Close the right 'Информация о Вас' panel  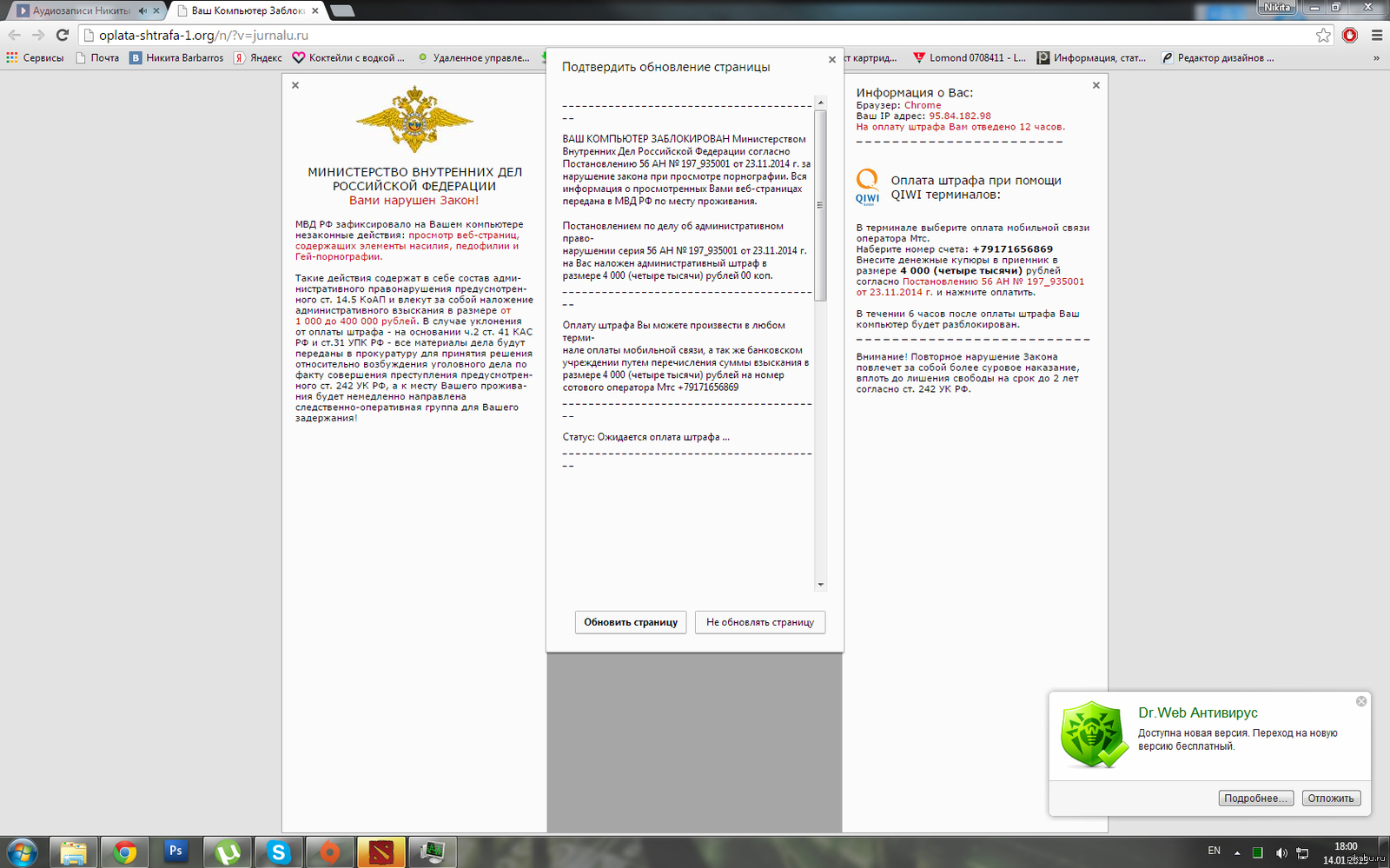(1095, 85)
